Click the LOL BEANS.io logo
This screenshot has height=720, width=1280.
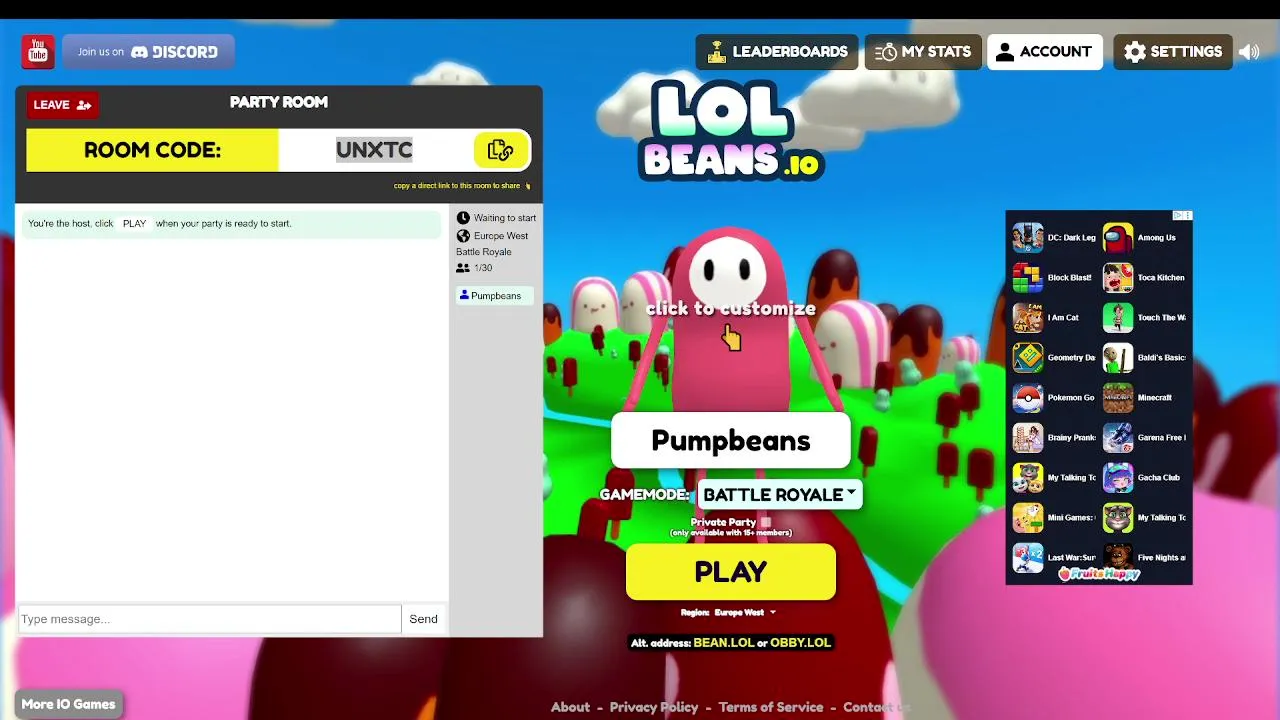tap(731, 130)
